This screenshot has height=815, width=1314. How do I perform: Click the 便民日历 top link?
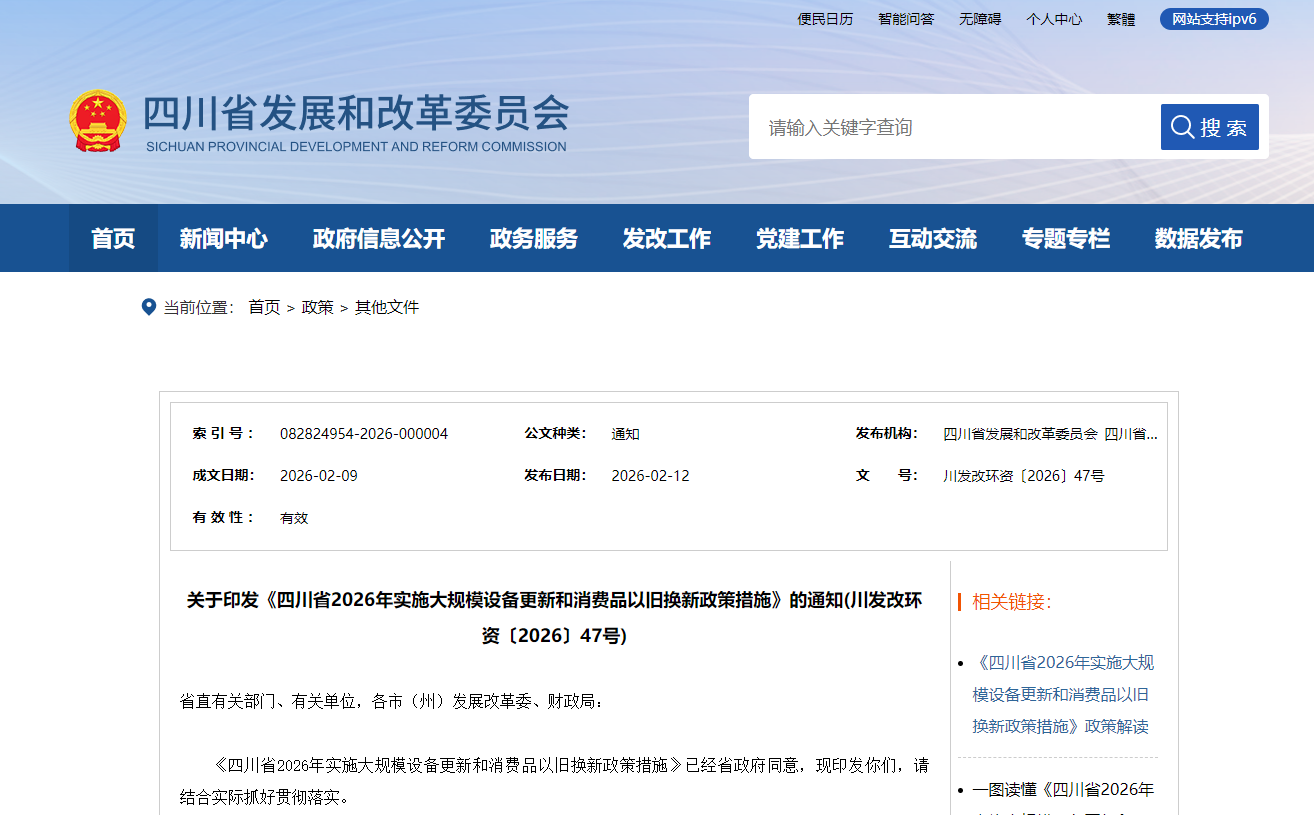coord(825,19)
